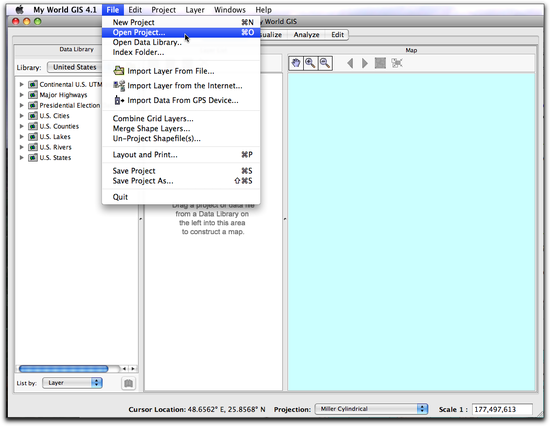Click the Import Layer From File folder icon
The image size is (550, 426).
pos(119,71)
